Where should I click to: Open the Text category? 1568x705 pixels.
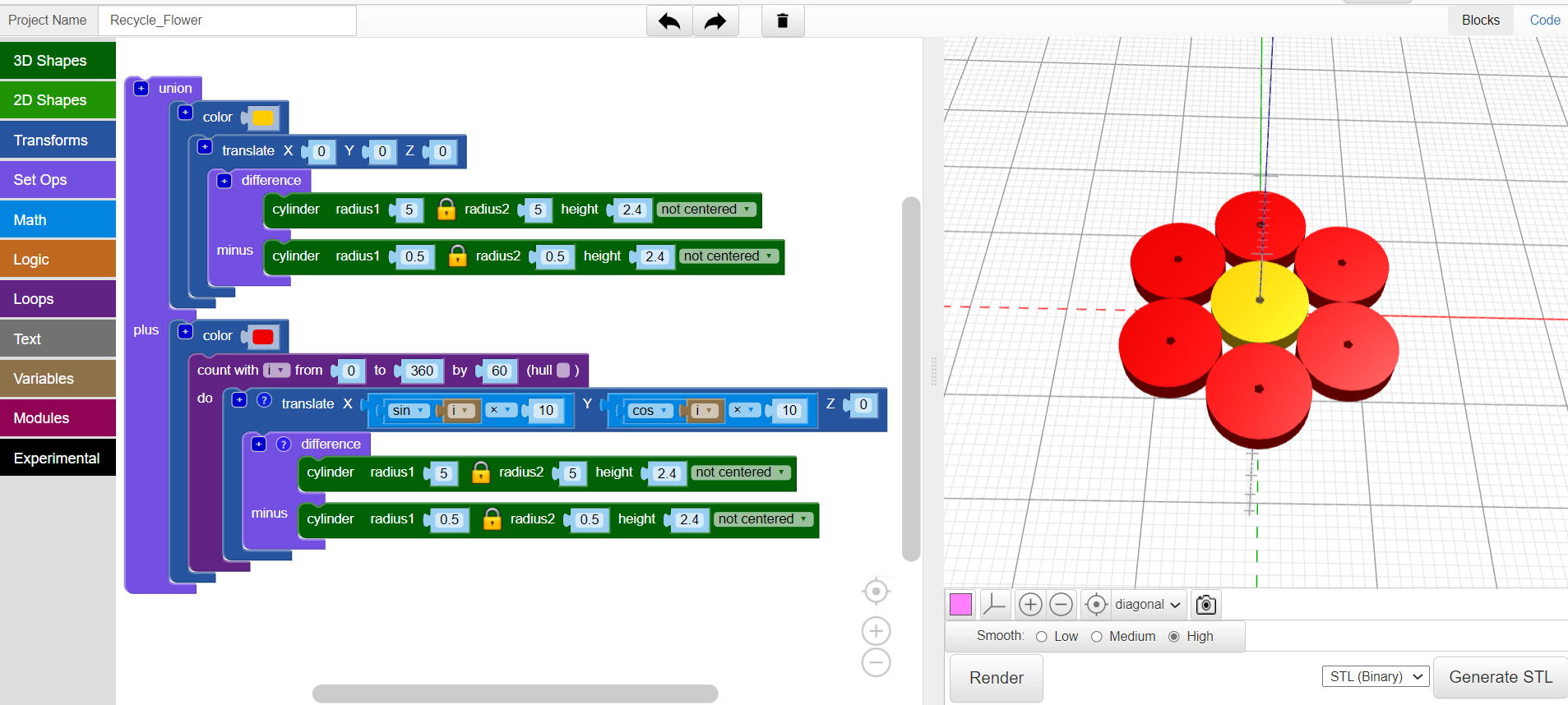[58, 339]
